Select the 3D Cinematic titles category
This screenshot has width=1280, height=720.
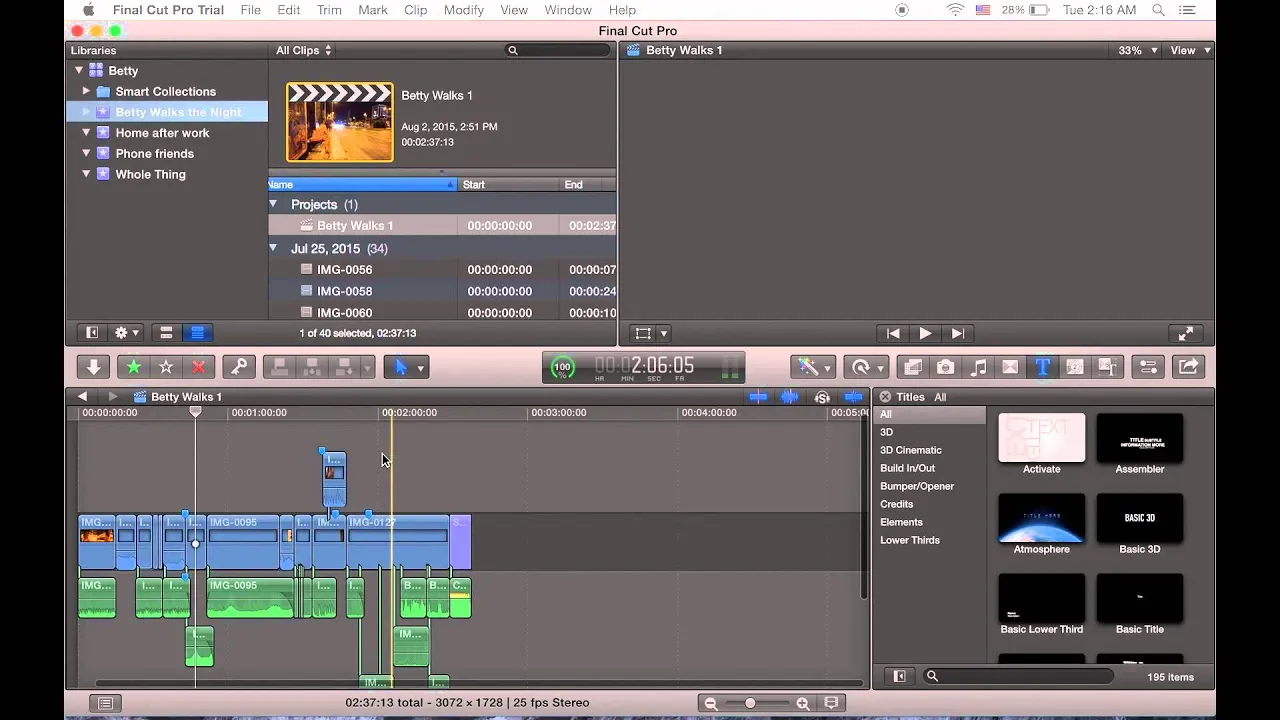point(911,450)
